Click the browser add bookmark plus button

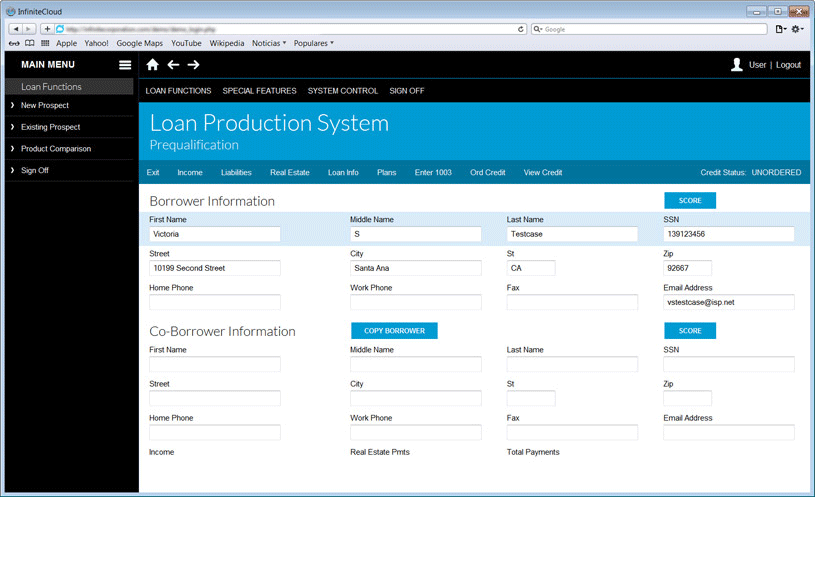47,29
